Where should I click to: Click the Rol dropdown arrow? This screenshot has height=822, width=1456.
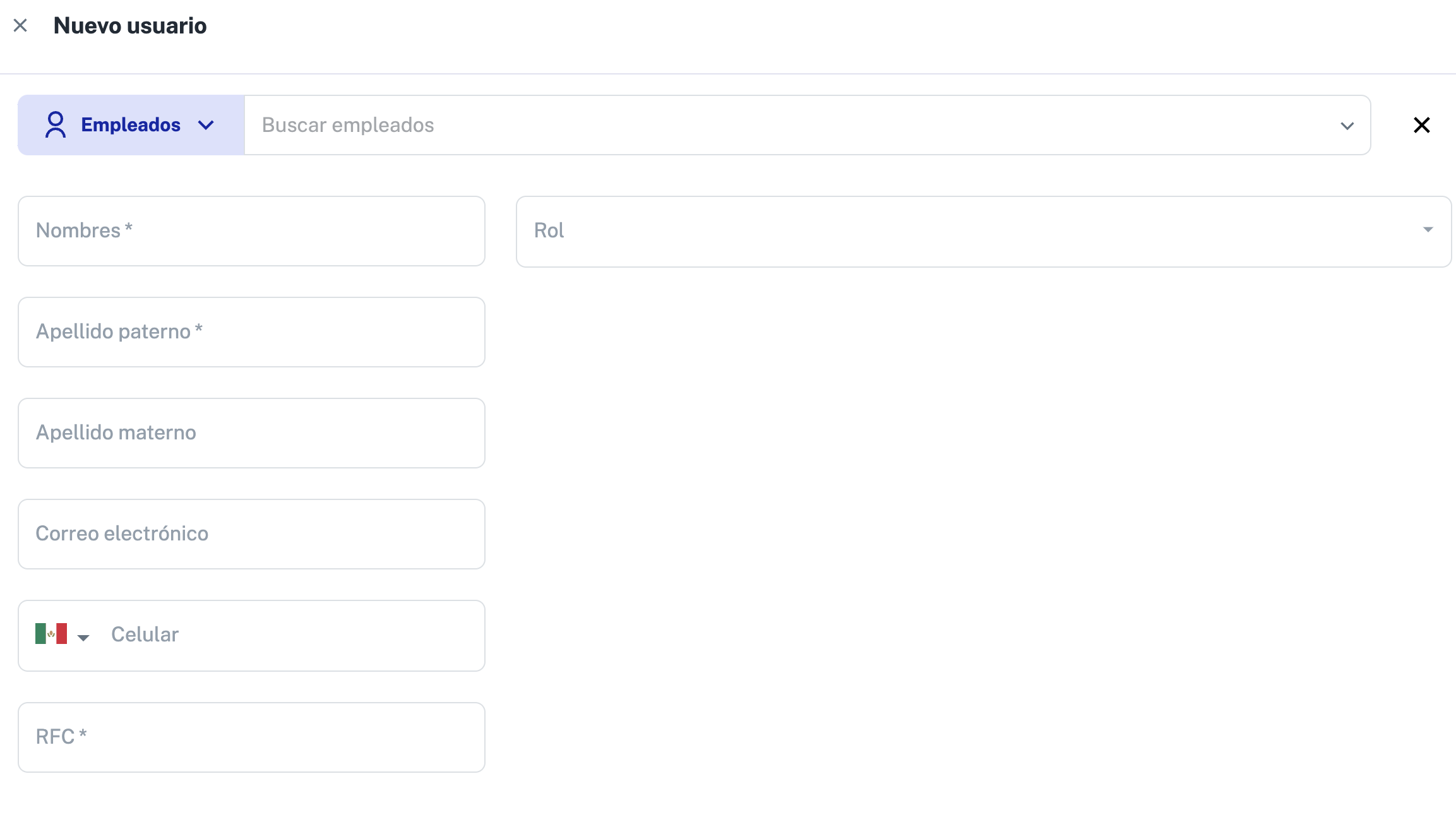coord(1428,230)
